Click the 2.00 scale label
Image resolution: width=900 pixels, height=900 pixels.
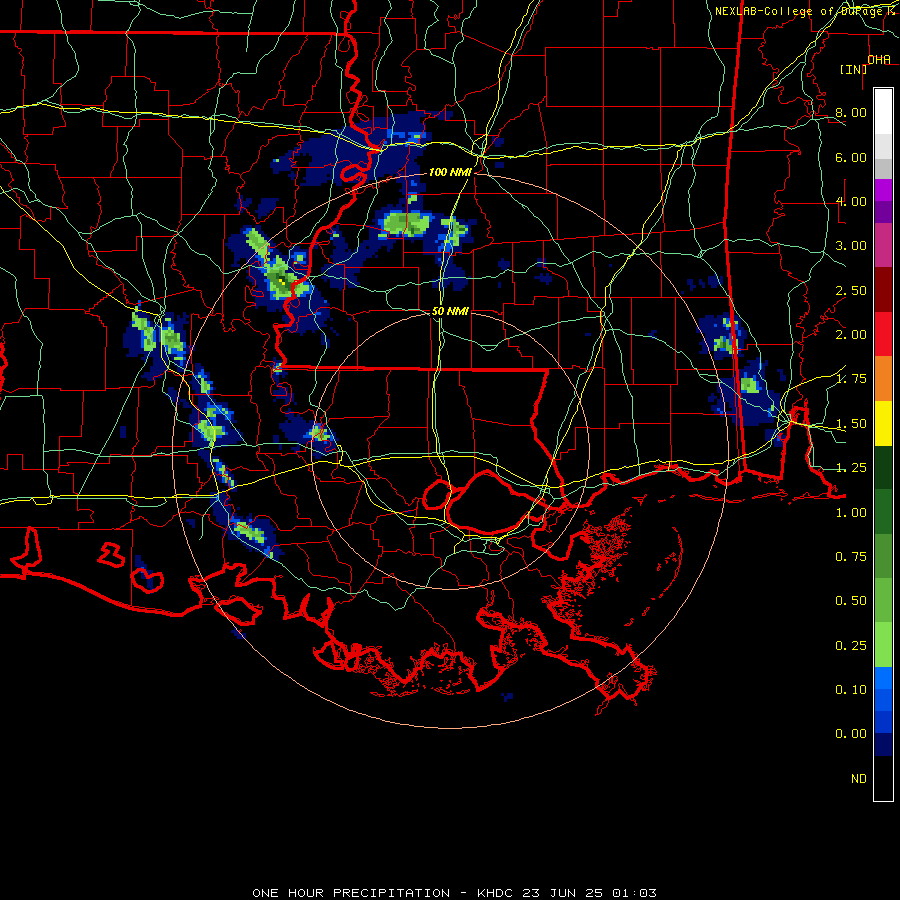click(851, 335)
